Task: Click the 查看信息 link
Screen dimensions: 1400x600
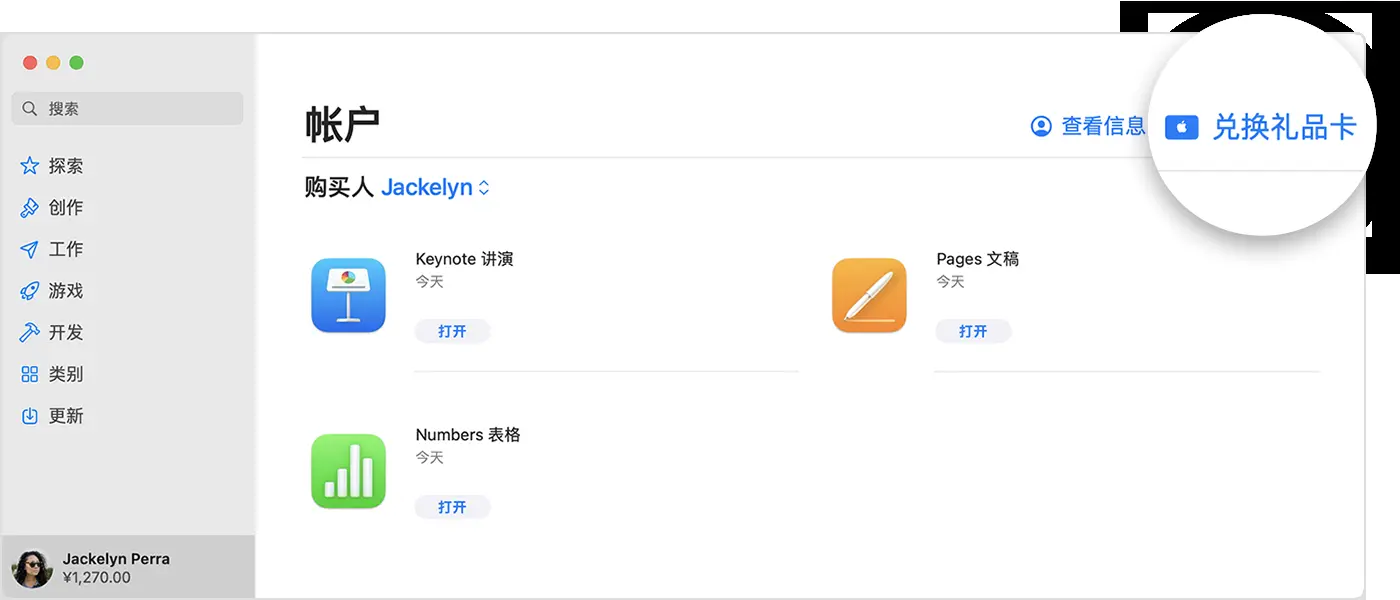Action: click(x=1103, y=126)
